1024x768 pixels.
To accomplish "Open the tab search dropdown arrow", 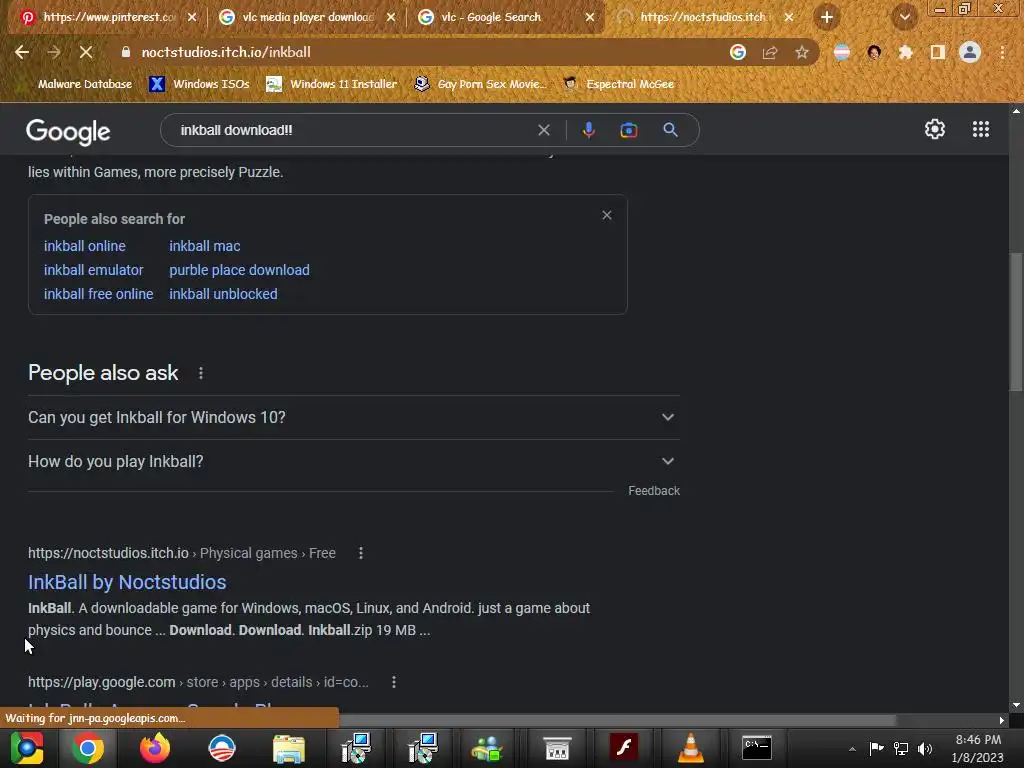I will coord(905,17).
